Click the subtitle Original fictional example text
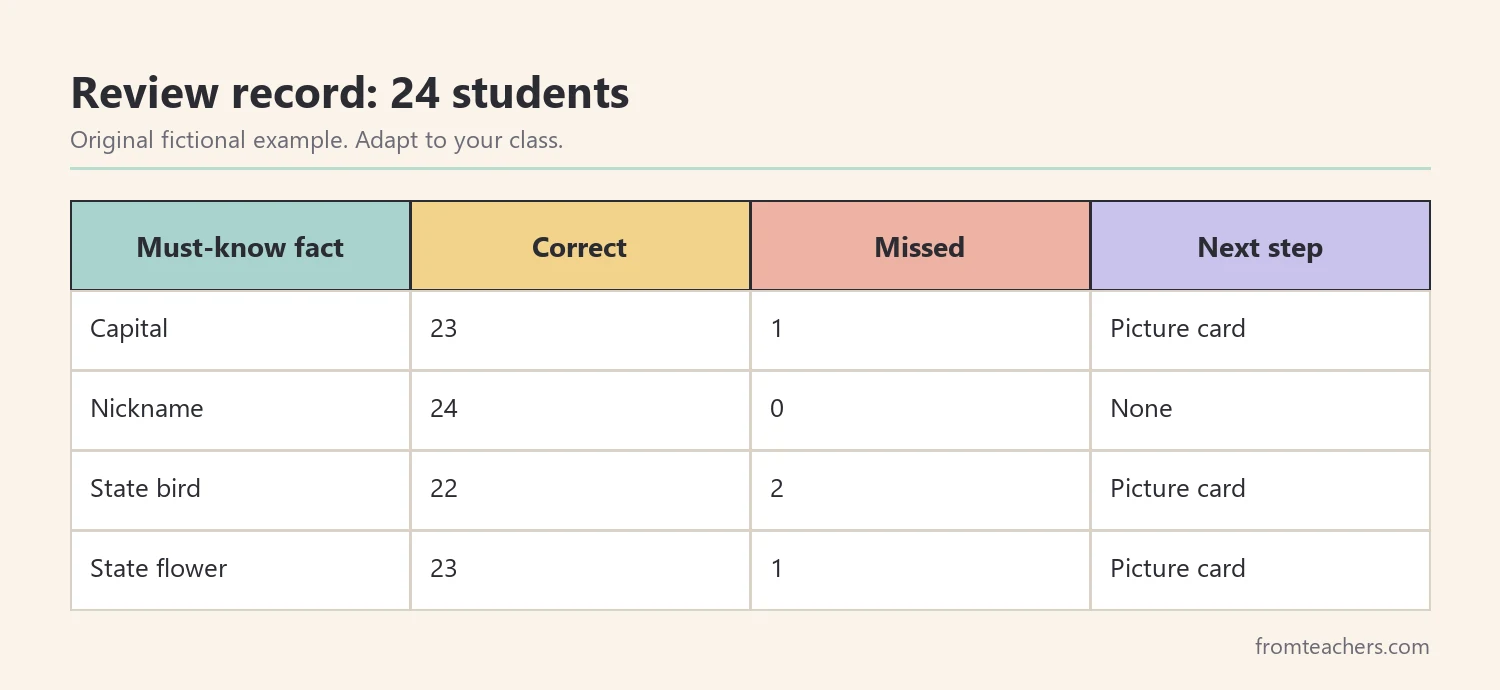 [208, 140]
